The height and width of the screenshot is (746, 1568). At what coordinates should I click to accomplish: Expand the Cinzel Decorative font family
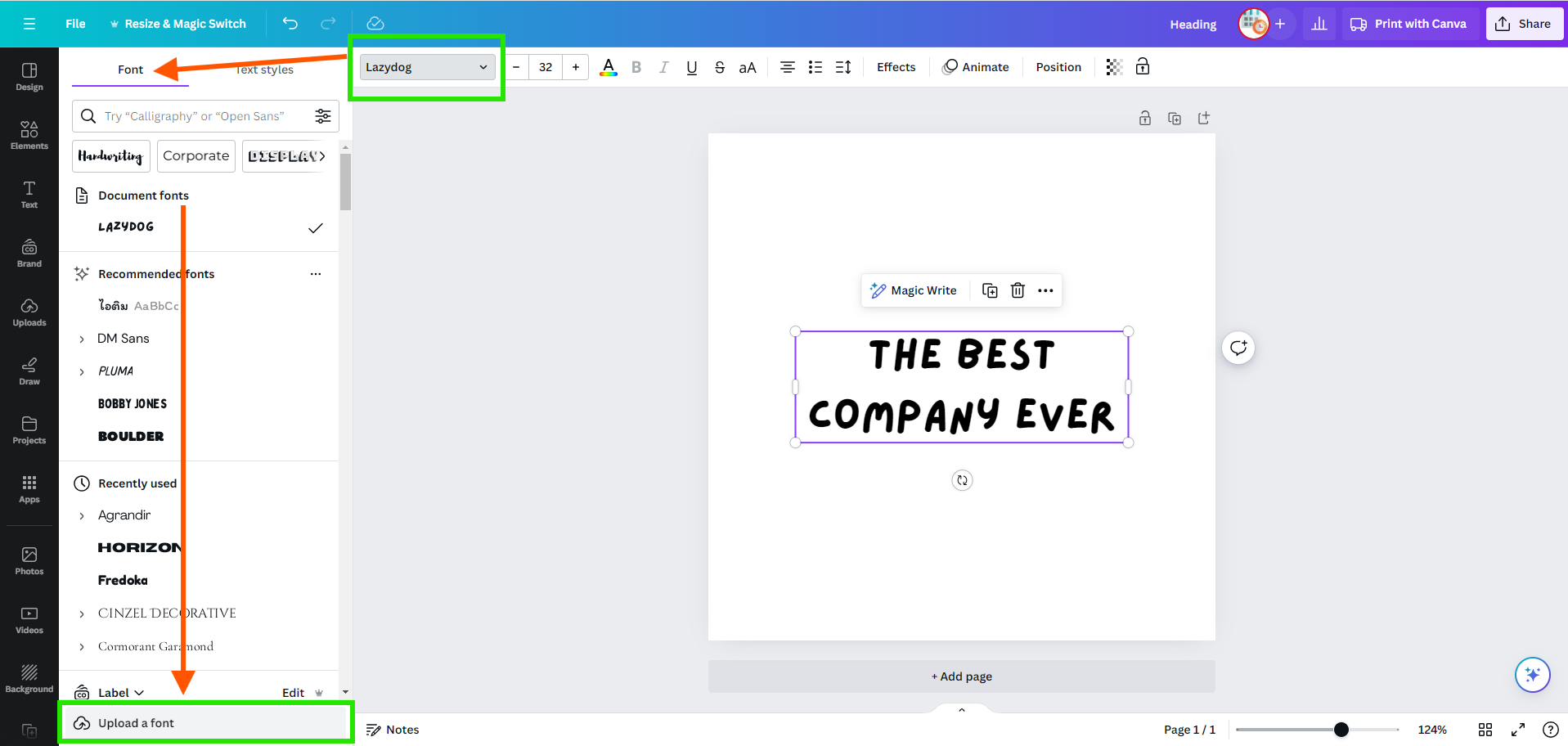(82, 613)
